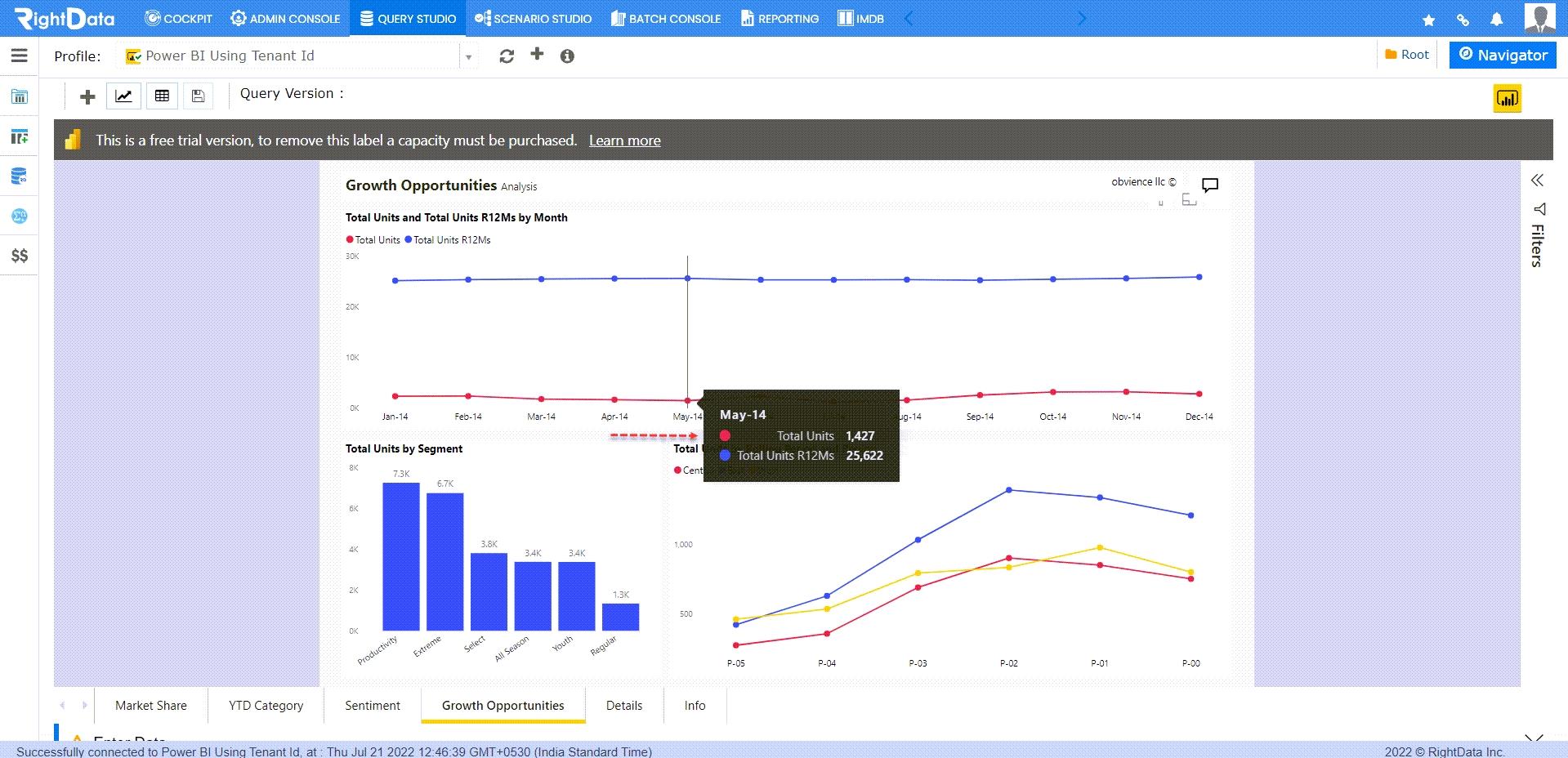
Task: Open the Scenario Studio menu
Action: click(534, 19)
